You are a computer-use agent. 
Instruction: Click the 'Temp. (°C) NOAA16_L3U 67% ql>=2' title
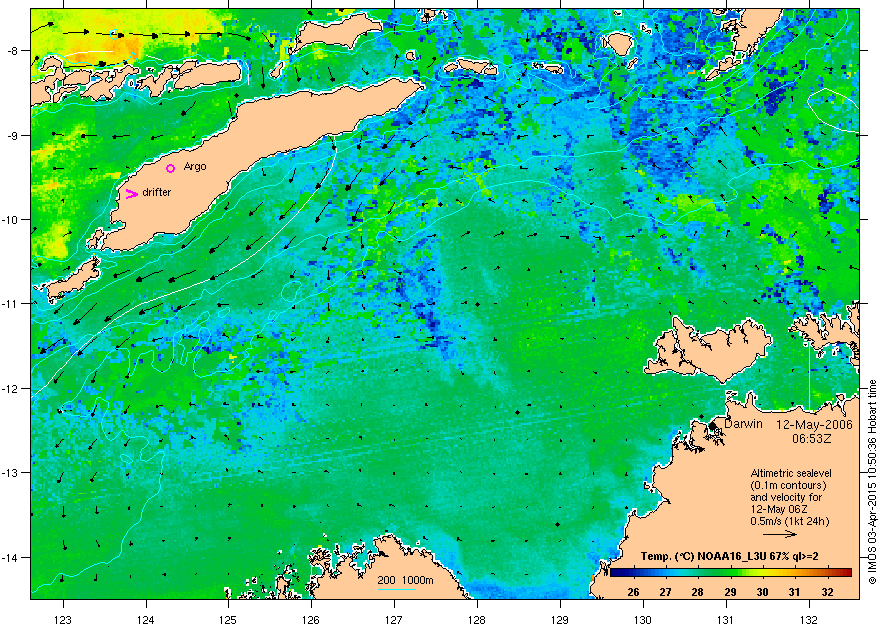[x=730, y=557]
